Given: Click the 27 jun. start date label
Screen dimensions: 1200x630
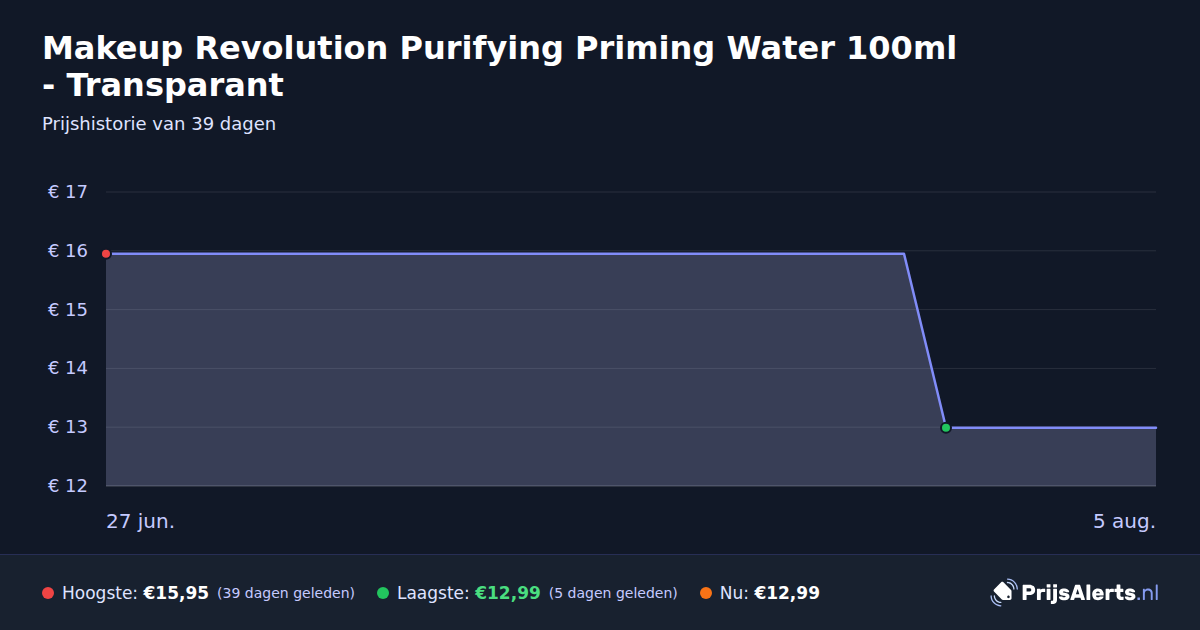Looking at the screenshot, I should pos(141,521).
